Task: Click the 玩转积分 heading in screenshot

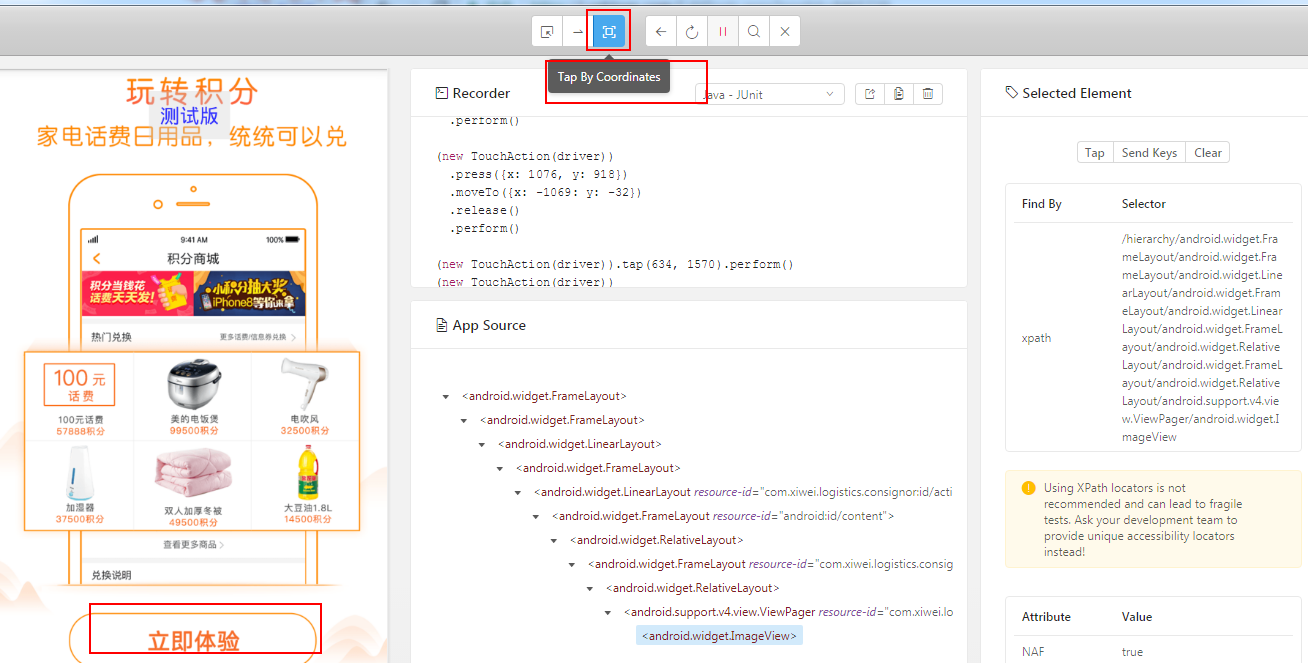Action: (192, 91)
